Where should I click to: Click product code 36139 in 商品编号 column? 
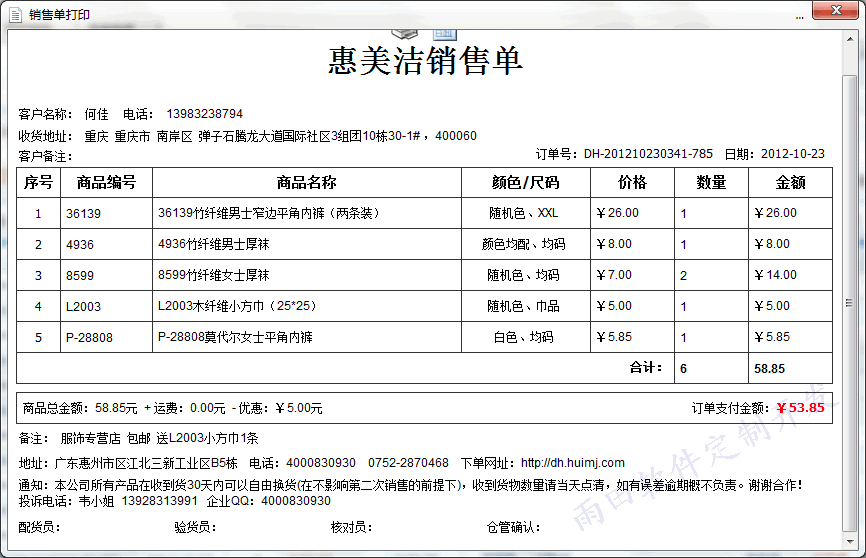[83, 214]
